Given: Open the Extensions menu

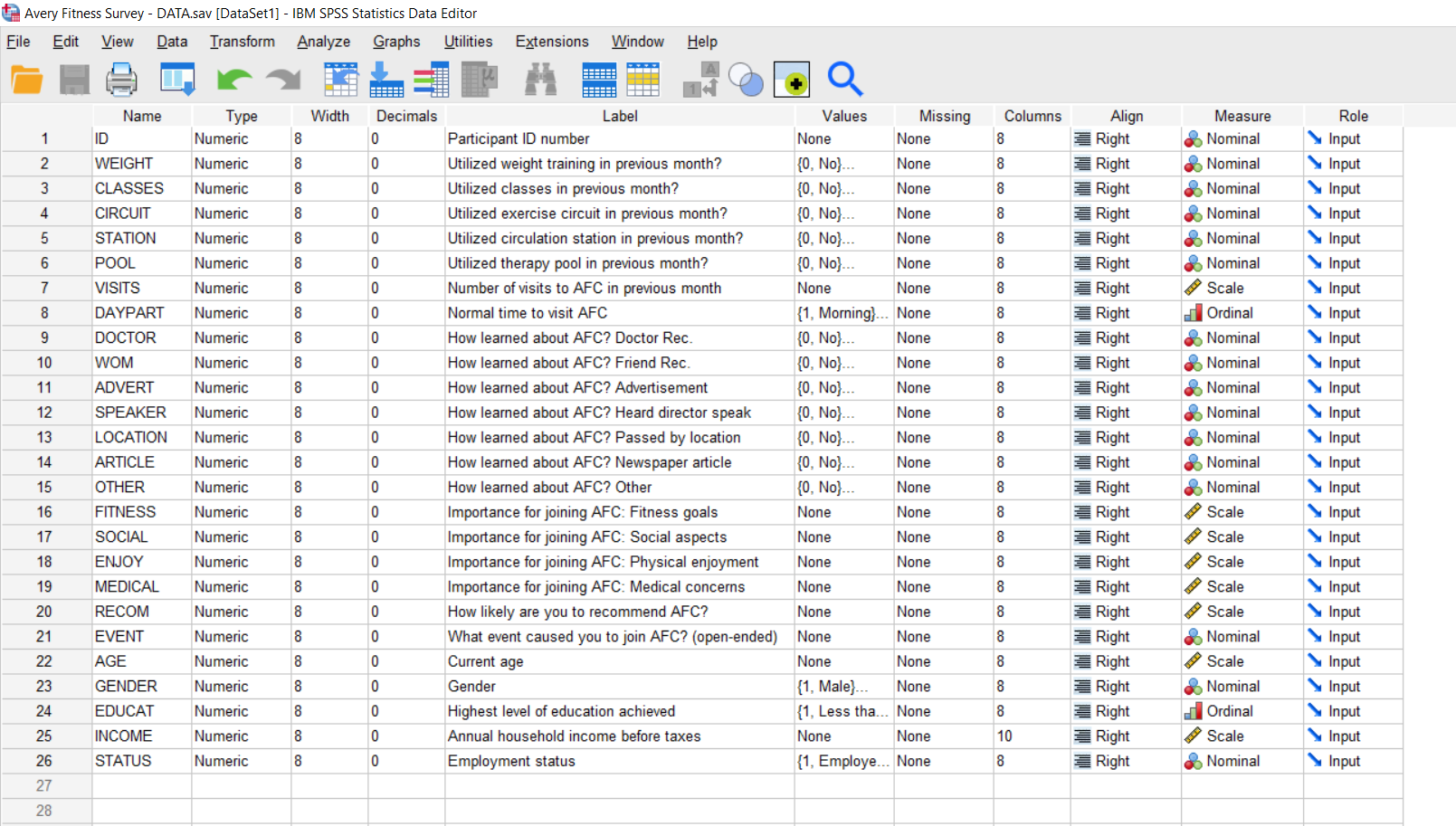Looking at the screenshot, I should 552,42.
